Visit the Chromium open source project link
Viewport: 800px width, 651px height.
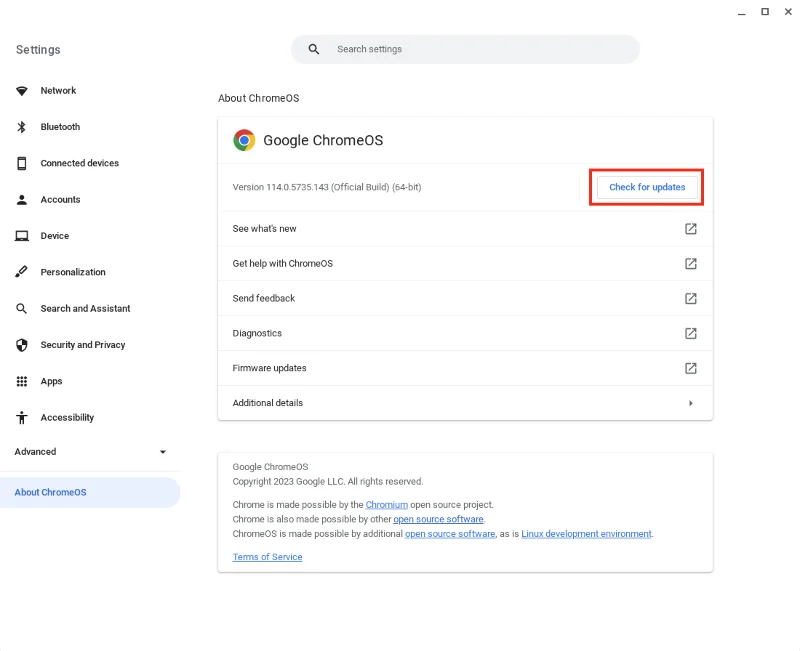[387, 504]
